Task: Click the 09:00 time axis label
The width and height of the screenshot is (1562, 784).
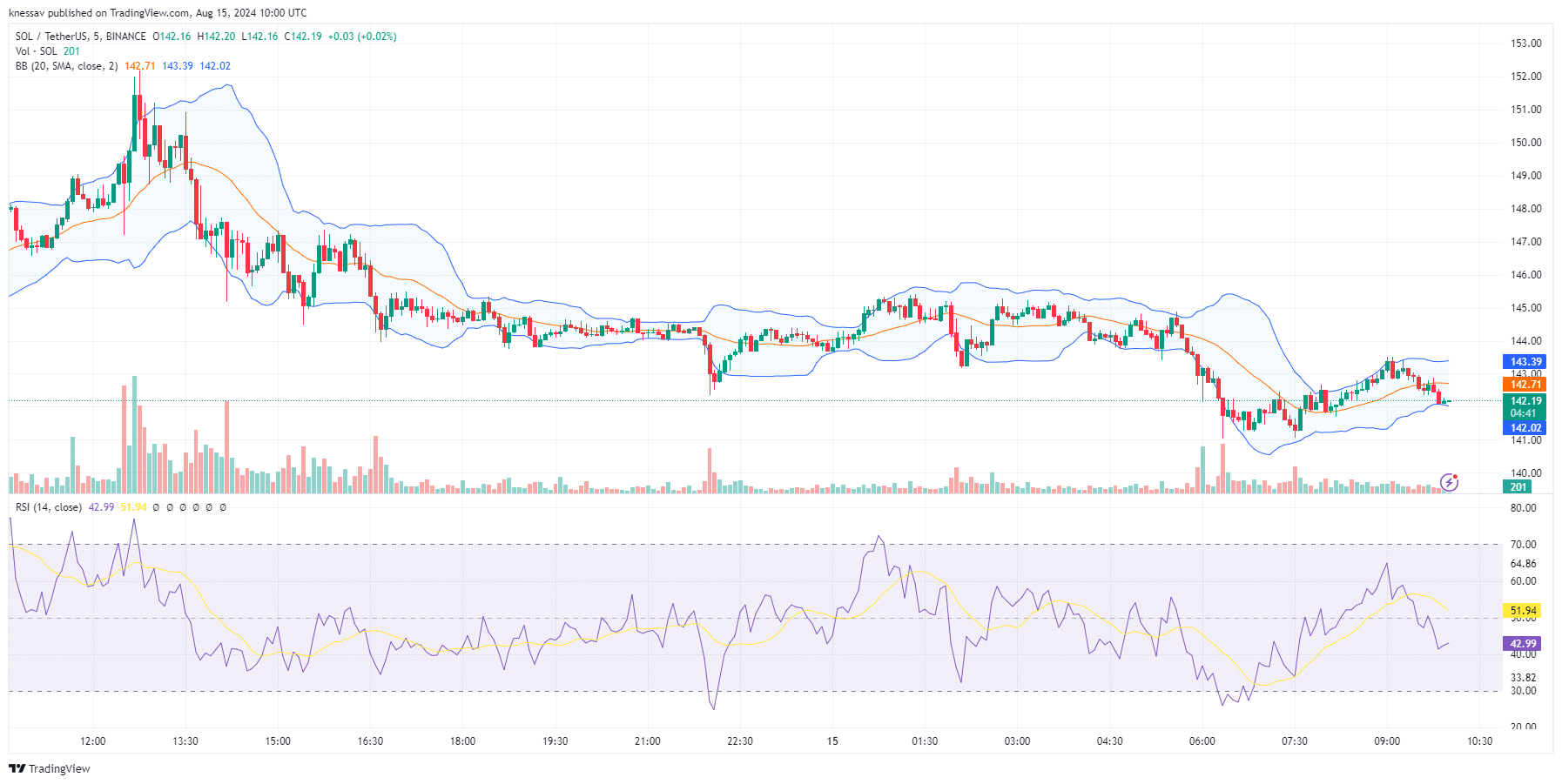Action: (1387, 741)
